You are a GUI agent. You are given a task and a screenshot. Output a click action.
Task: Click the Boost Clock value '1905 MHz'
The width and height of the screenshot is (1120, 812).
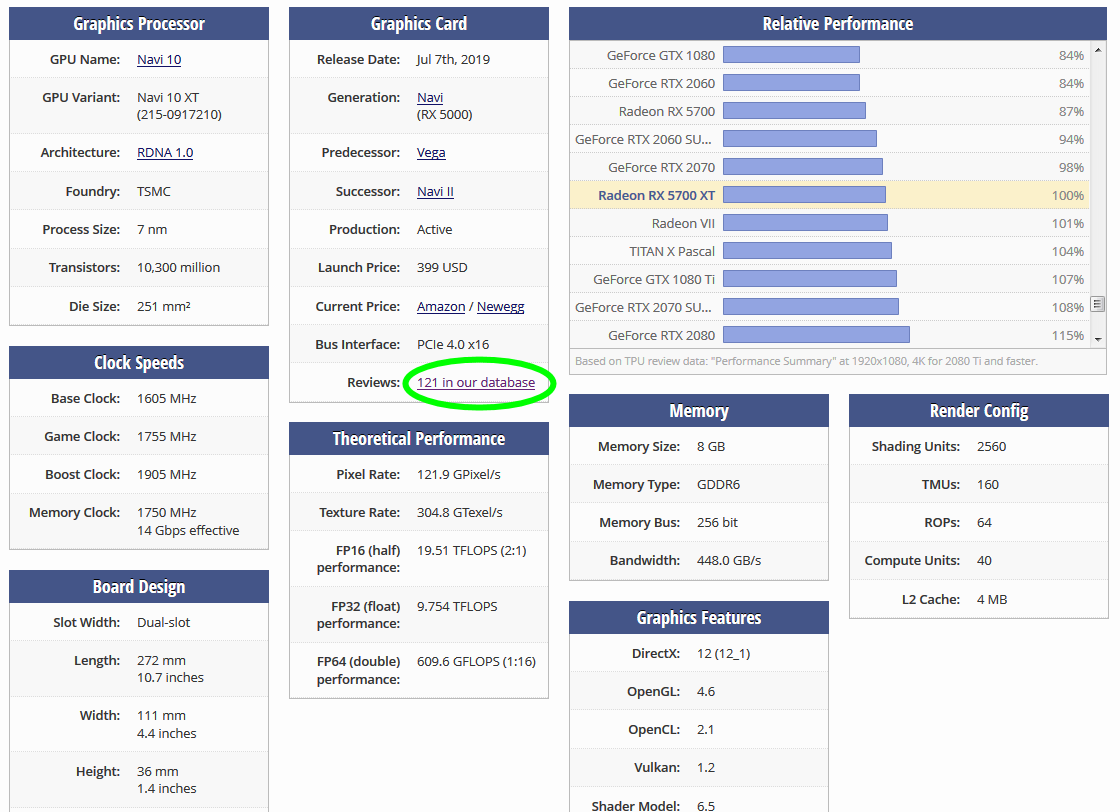166,474
